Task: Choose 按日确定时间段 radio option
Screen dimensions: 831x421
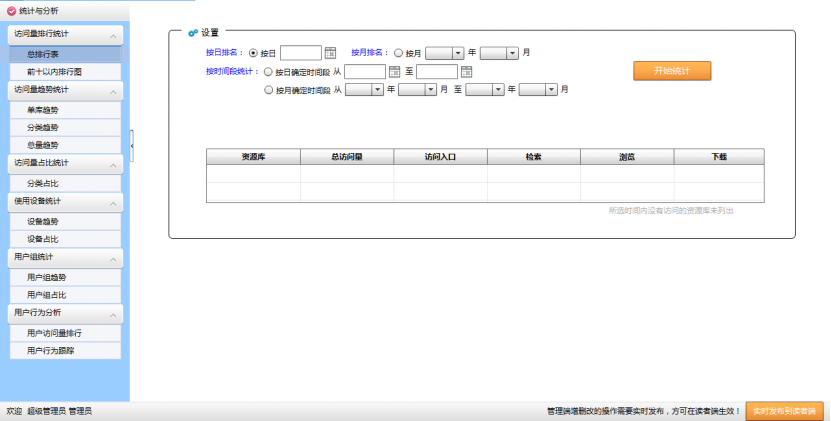Action: coord(268,71)
